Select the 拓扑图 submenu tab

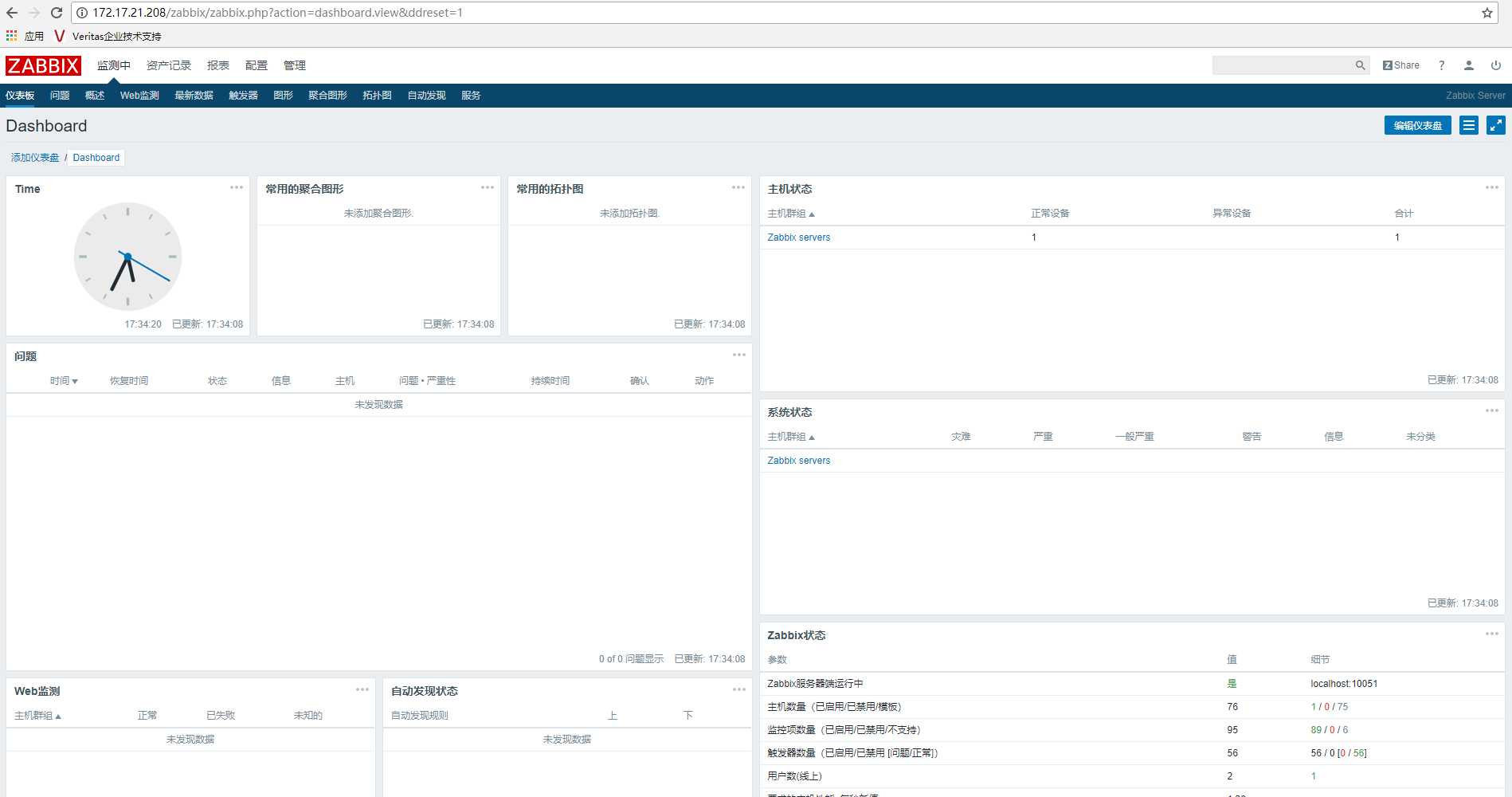click(378, 96)
